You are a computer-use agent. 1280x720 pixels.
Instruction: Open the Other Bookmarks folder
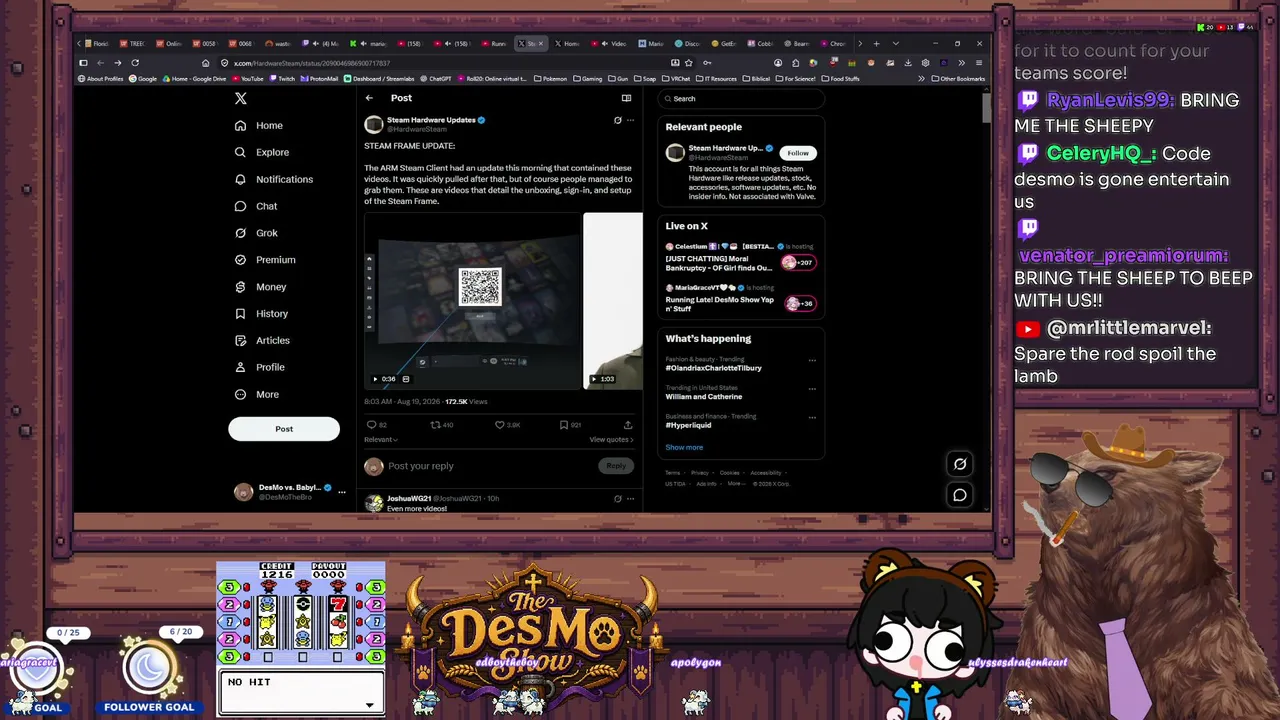958,79
